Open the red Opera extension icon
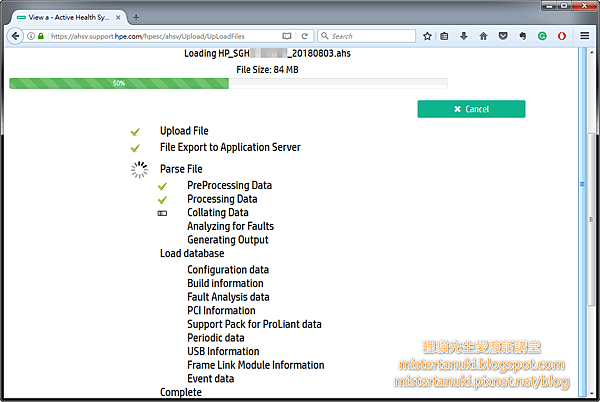 click(x=561, y=36)
